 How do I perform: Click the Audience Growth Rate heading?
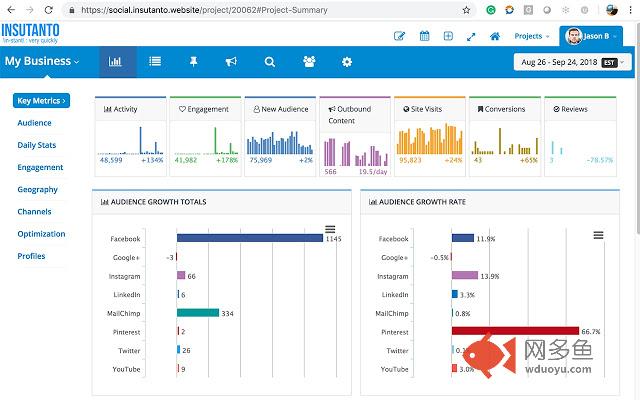(422, 202)
